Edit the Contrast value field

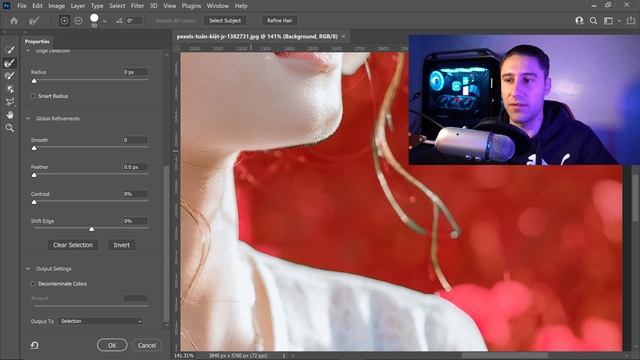[x=135, y=194]
